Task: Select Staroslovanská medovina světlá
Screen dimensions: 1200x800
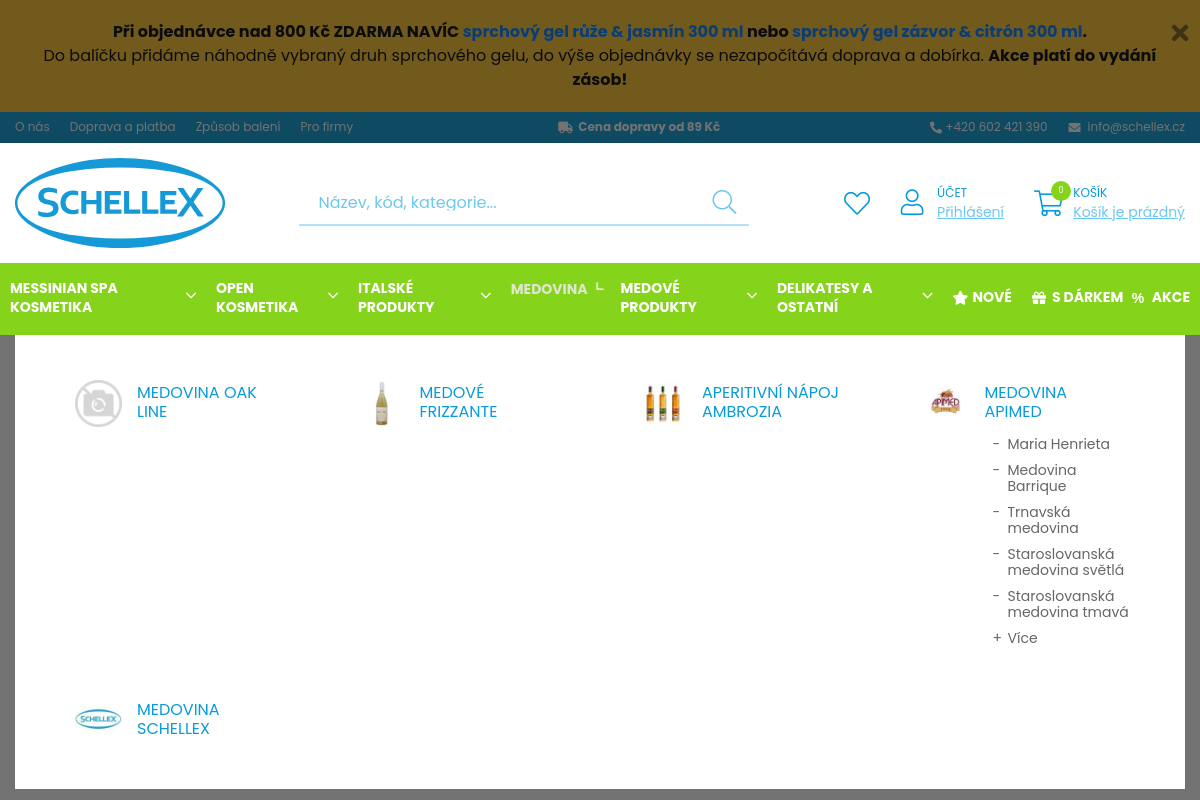Action: (x=1066, y=562)
